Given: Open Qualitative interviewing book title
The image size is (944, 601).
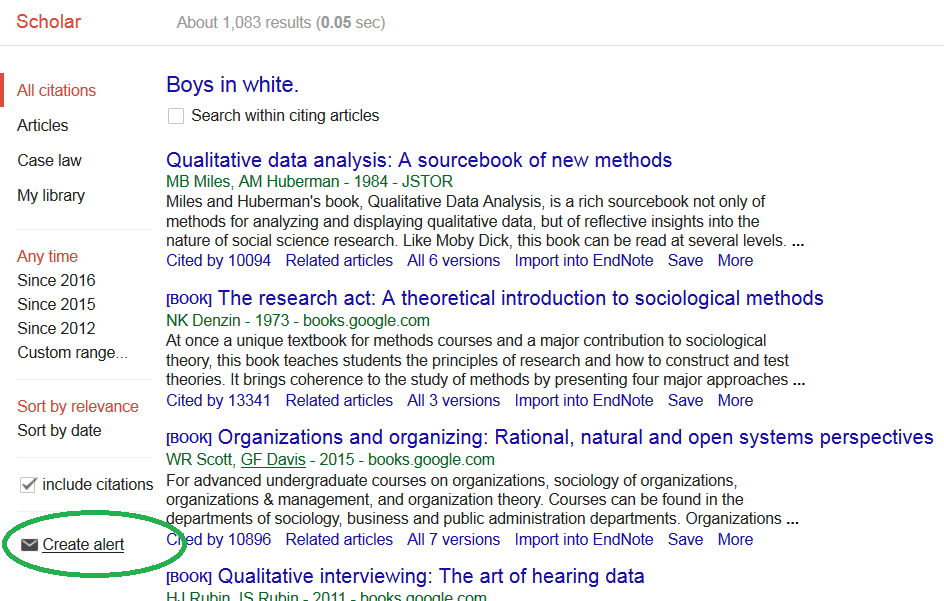Looking at the screenshot, I should coord(431,576).
